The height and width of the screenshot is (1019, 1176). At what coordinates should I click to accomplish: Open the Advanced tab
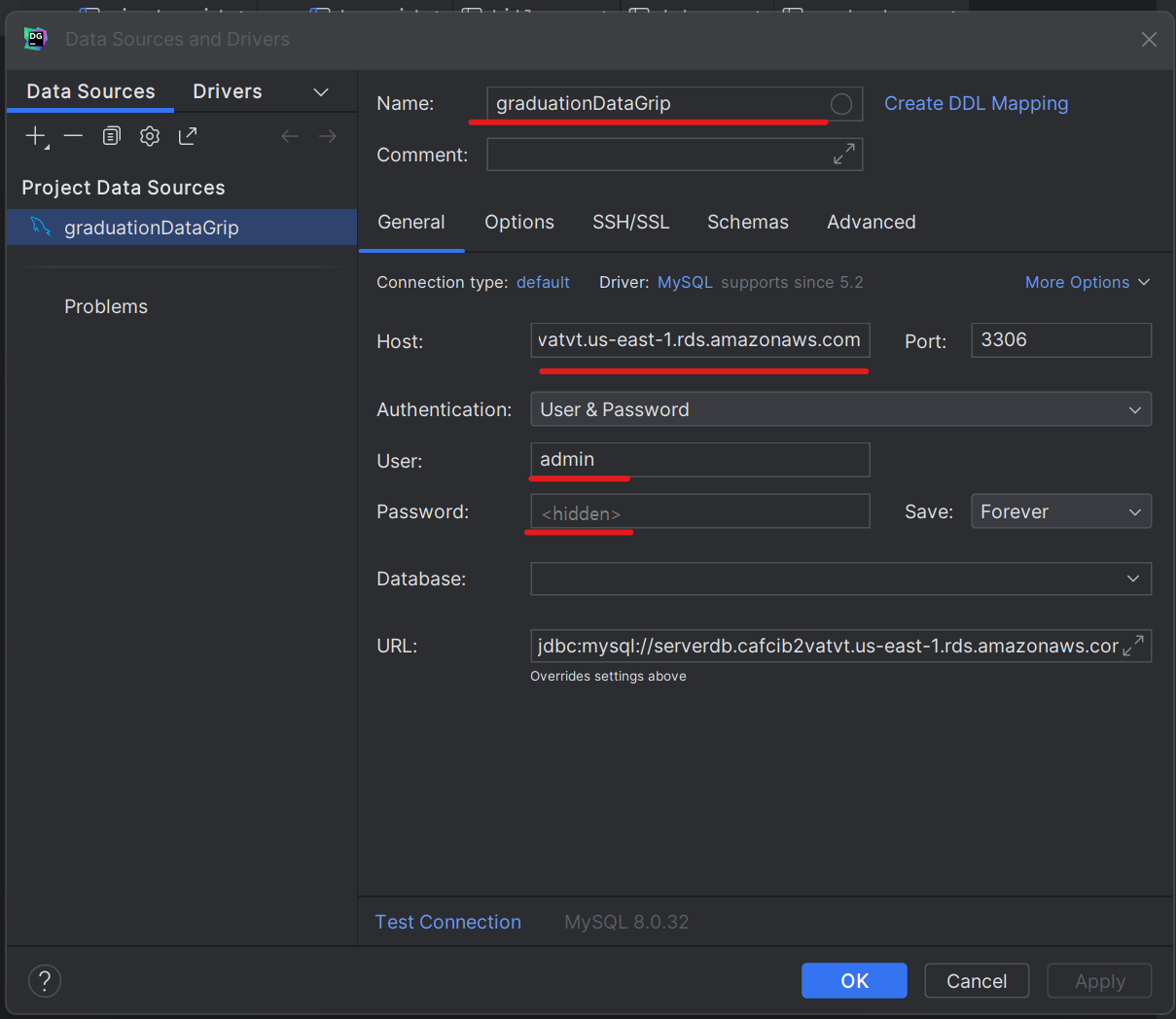[872, 222]
